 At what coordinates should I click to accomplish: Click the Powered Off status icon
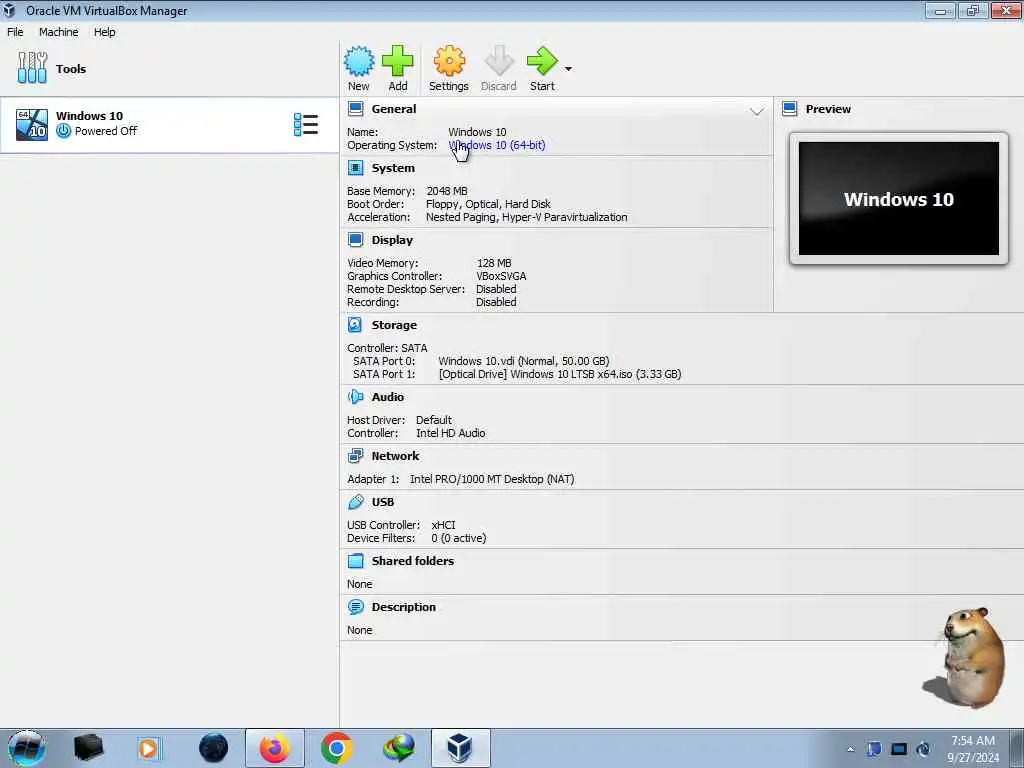click(x=63, y=131)
